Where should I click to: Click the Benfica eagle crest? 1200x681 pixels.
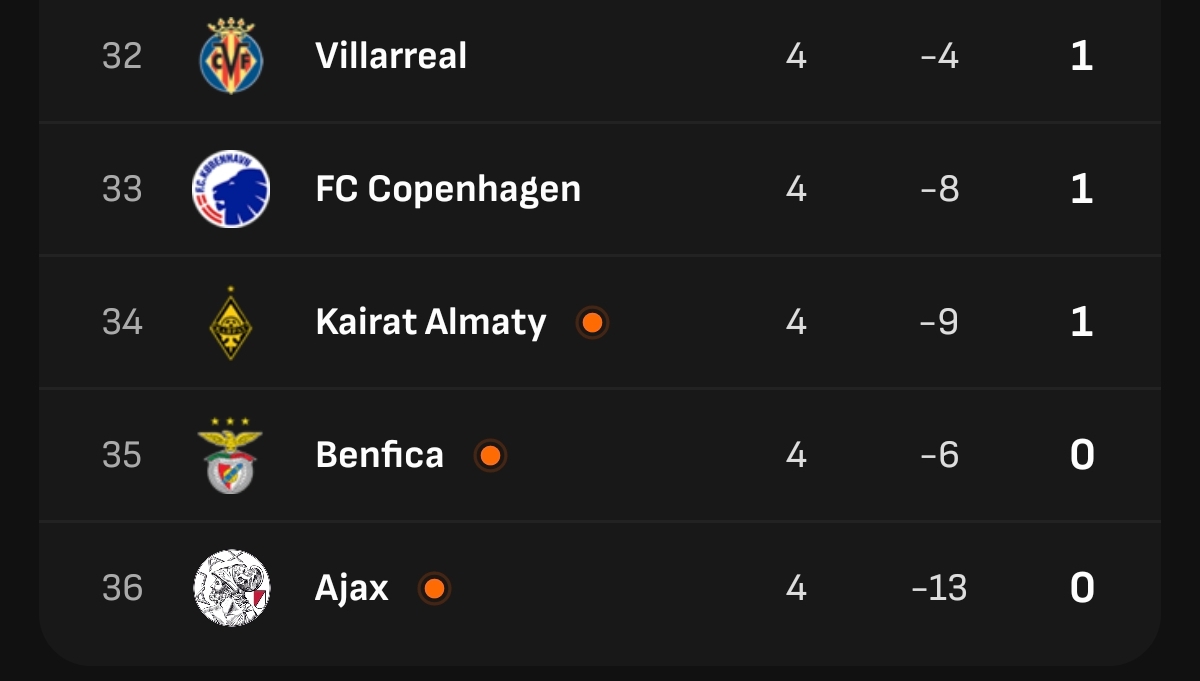click(231, 455)
